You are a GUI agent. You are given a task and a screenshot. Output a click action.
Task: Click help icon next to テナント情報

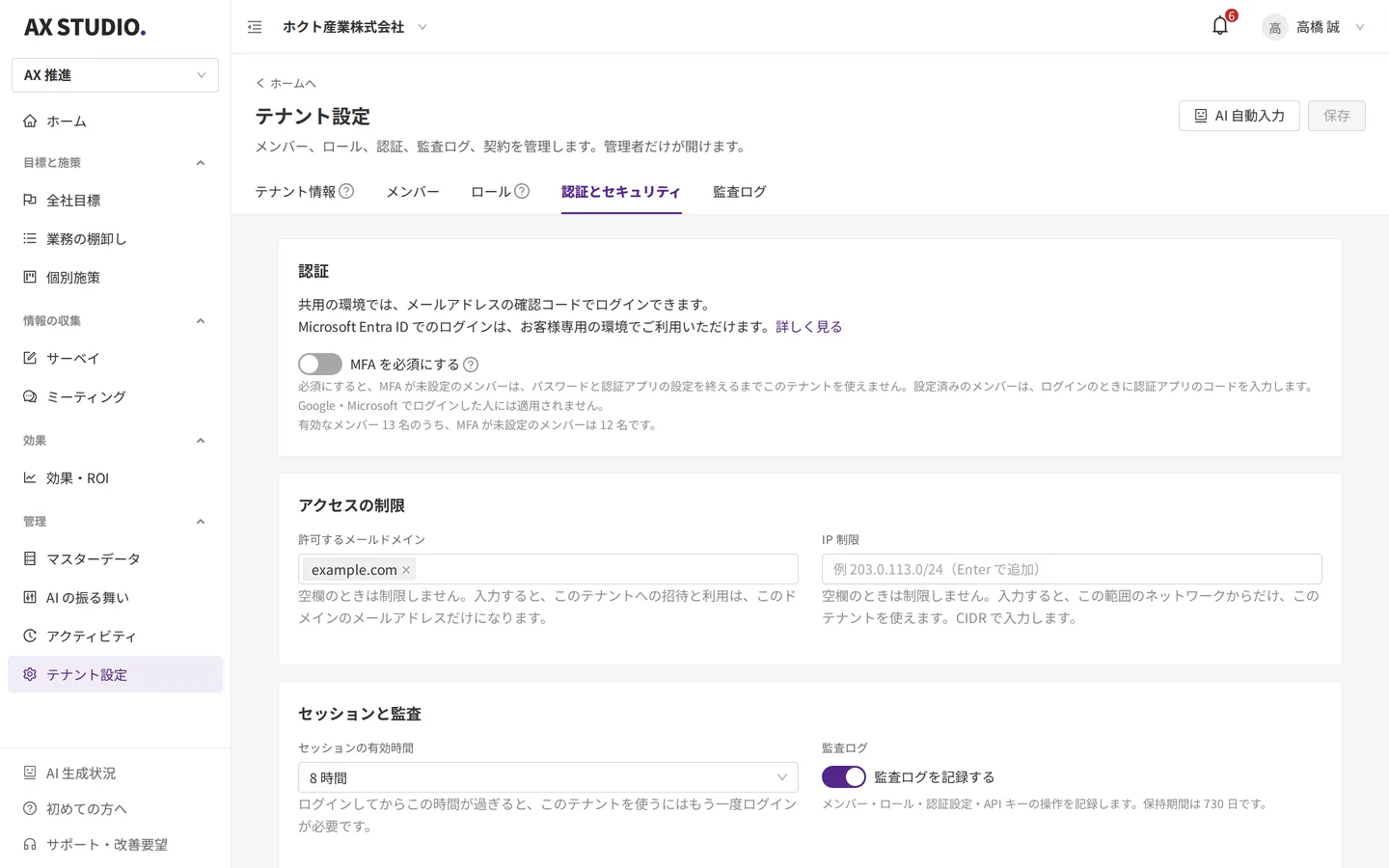click(346, 191)
